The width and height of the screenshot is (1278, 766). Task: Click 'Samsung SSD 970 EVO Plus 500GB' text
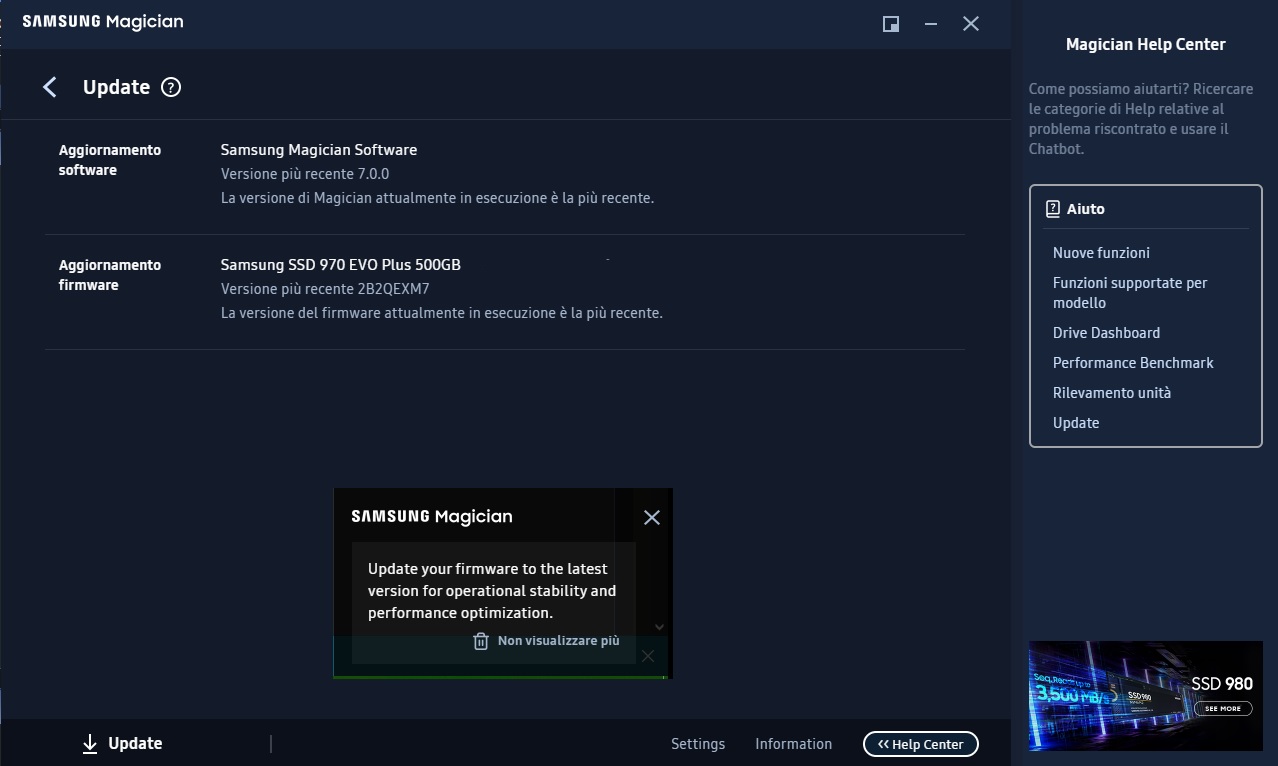coord(341,265)
